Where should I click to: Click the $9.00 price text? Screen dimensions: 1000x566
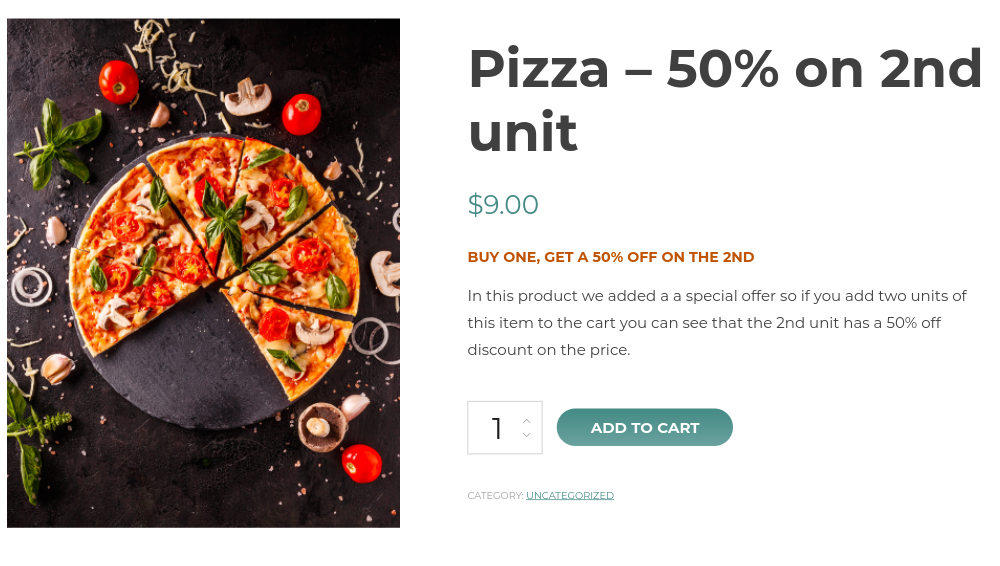click(503, 205)
